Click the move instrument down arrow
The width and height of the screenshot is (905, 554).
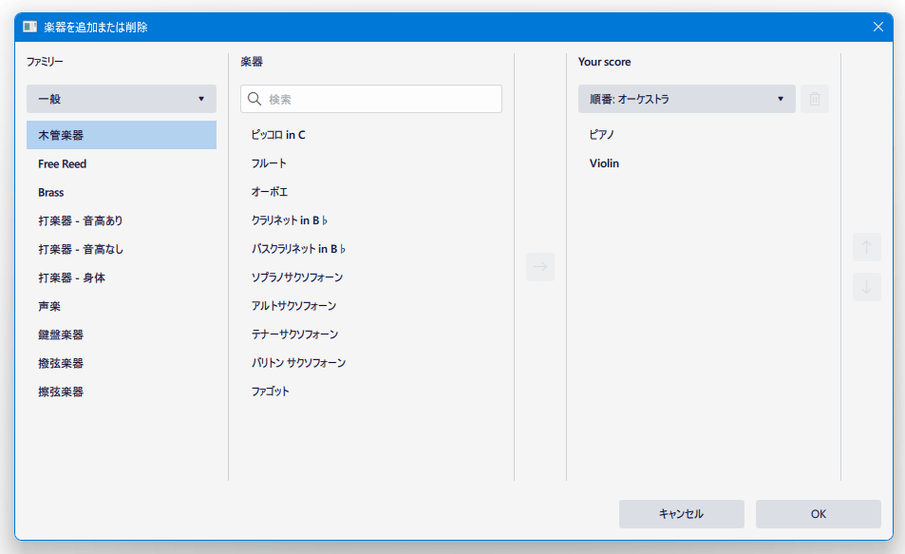tap(866, 287)
